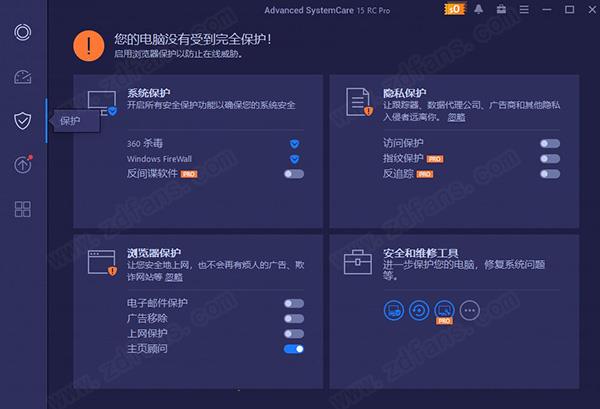The width and height of the screenshot is (600, 409).
Task: Open the hamburger options menu
Action: click(524, 9)
